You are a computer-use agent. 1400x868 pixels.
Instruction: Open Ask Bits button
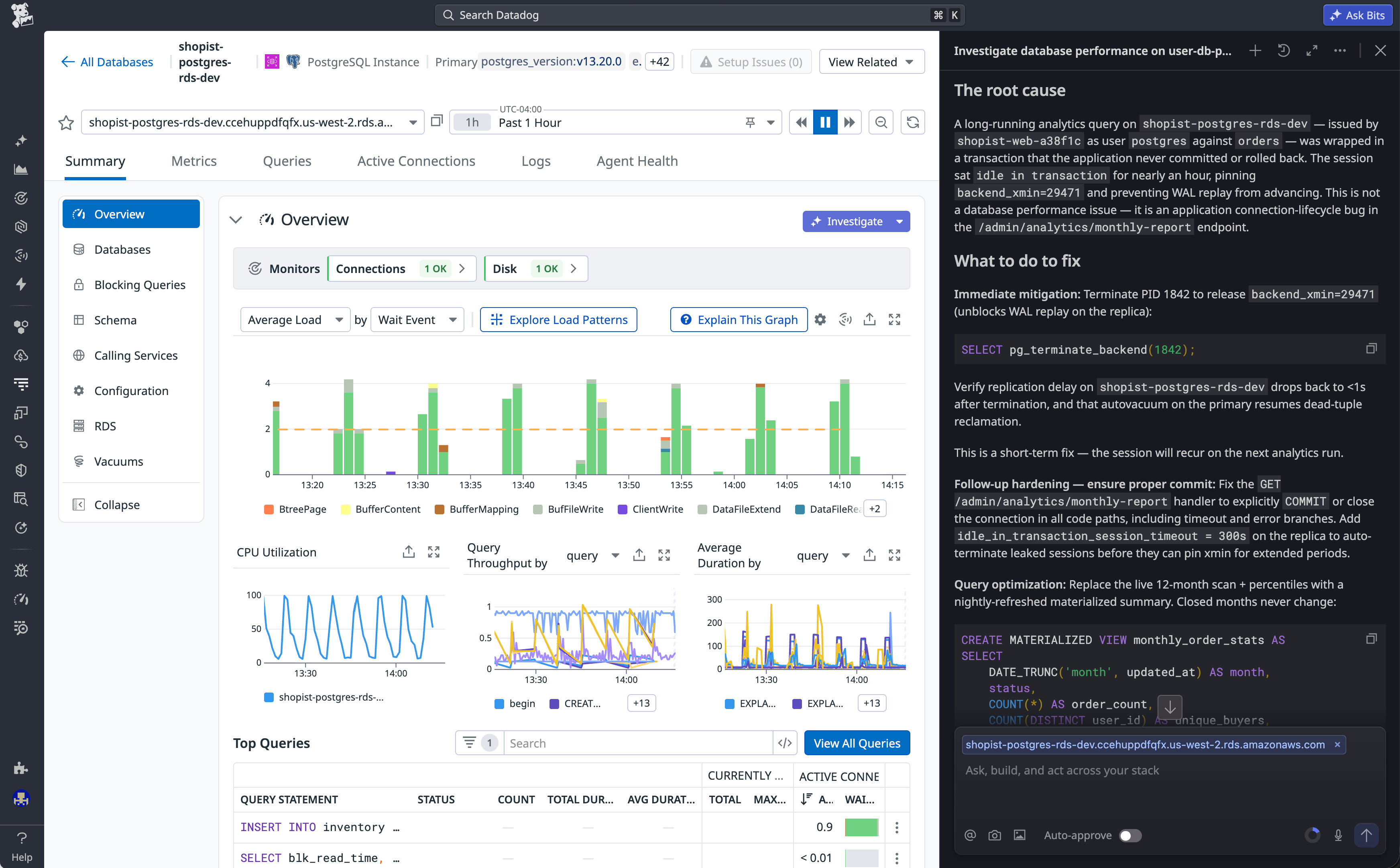(1357, 16)
